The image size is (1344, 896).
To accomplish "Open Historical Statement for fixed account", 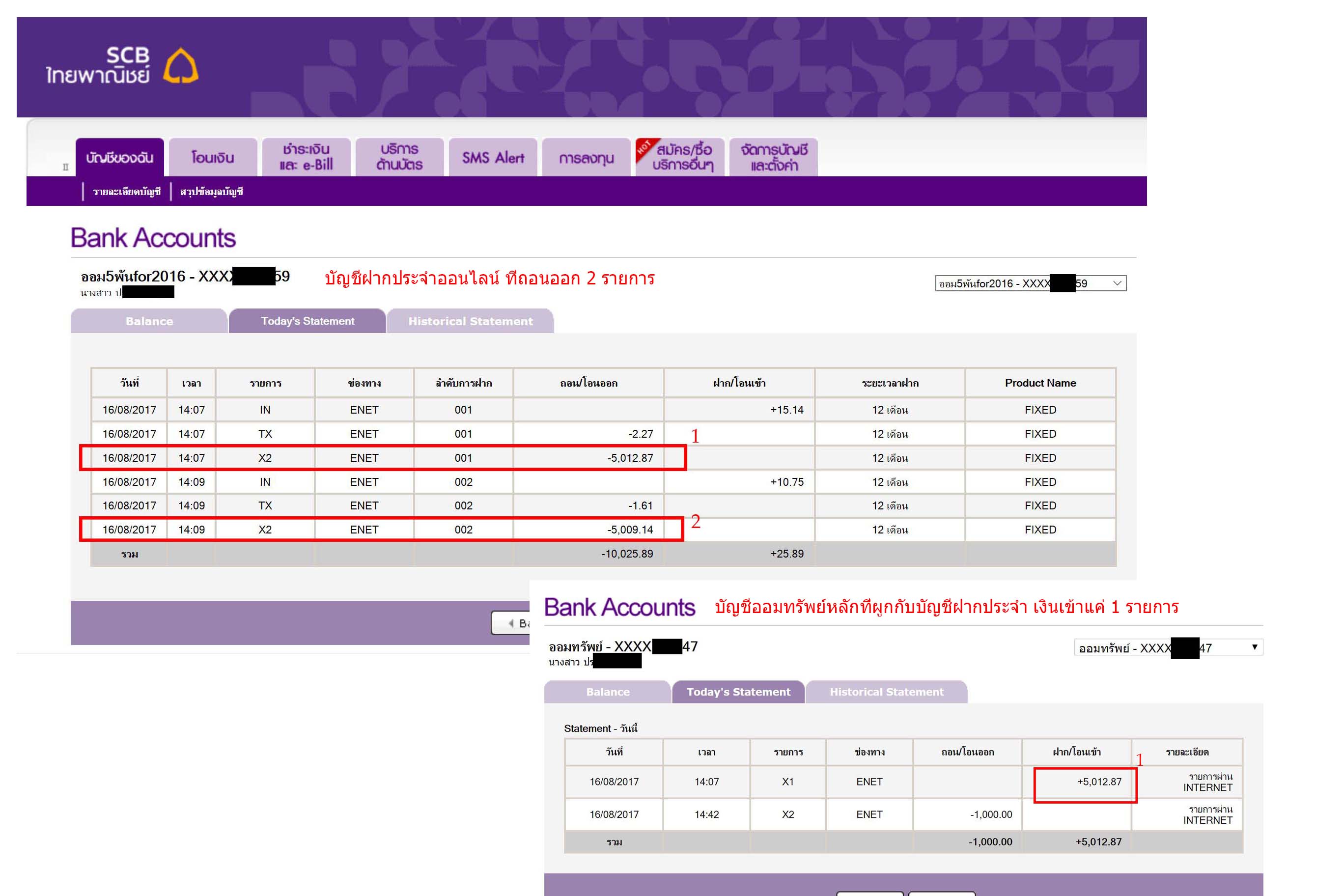I will pyautogui.click(x=470, y=321).
